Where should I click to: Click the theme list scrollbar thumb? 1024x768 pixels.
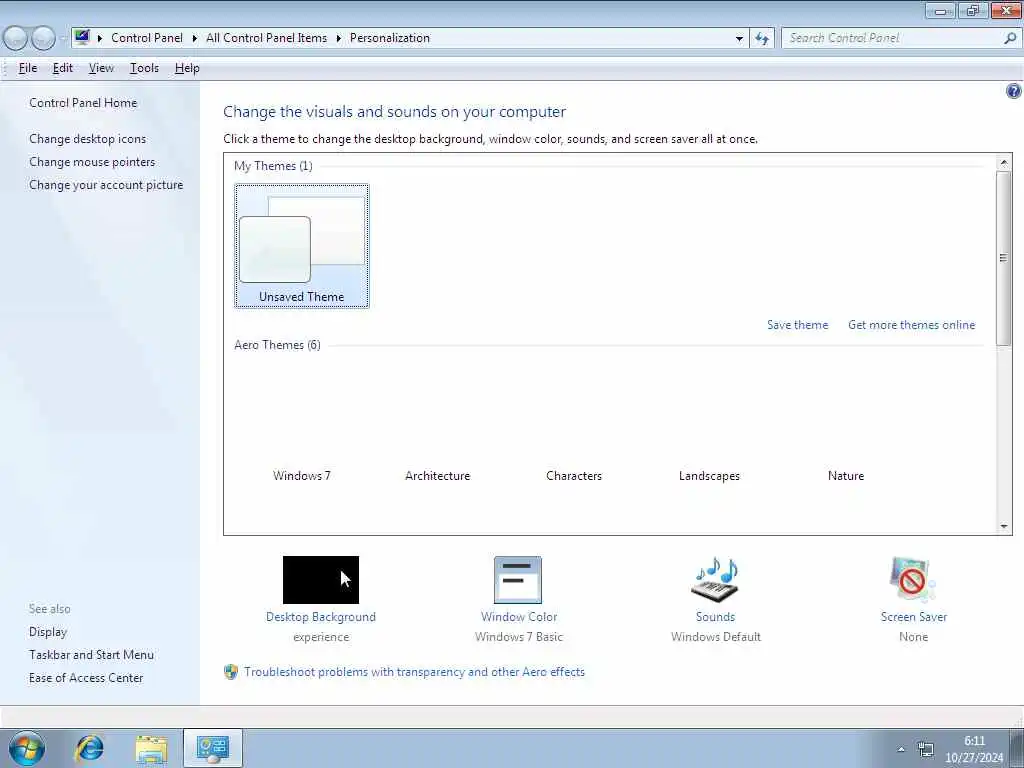coord(1004,258)
